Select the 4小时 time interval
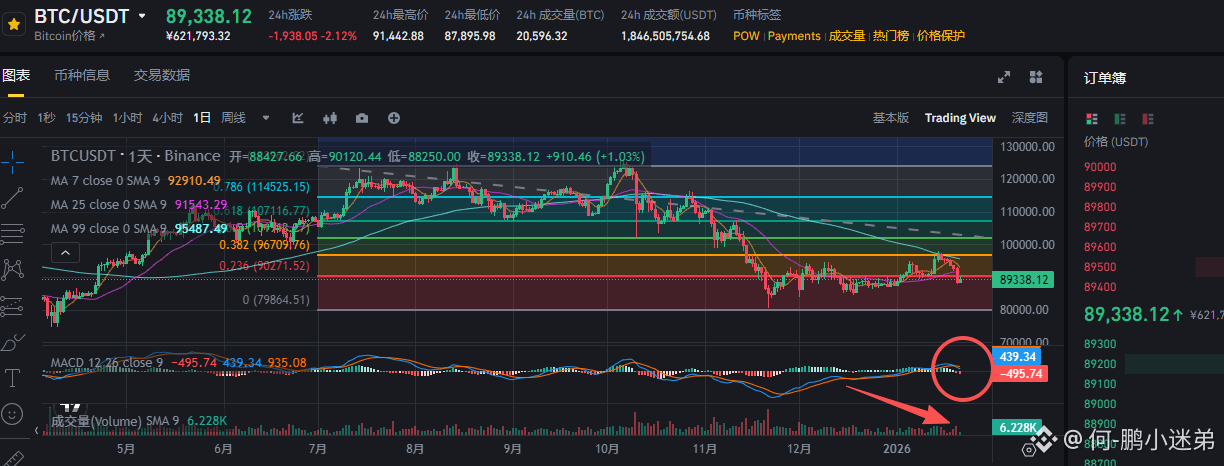The height and width of the screenshot is (466, 1224). (x=167, y=118)
